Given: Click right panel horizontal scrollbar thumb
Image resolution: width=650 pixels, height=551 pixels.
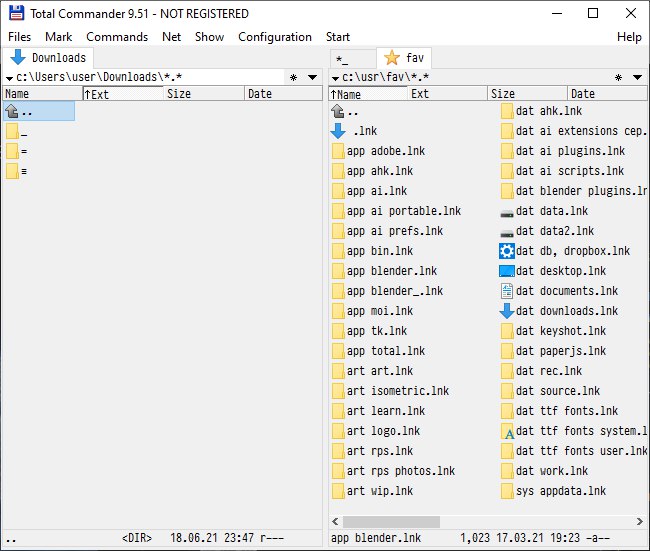Looking at the screenshot, I should click(391, 522).
